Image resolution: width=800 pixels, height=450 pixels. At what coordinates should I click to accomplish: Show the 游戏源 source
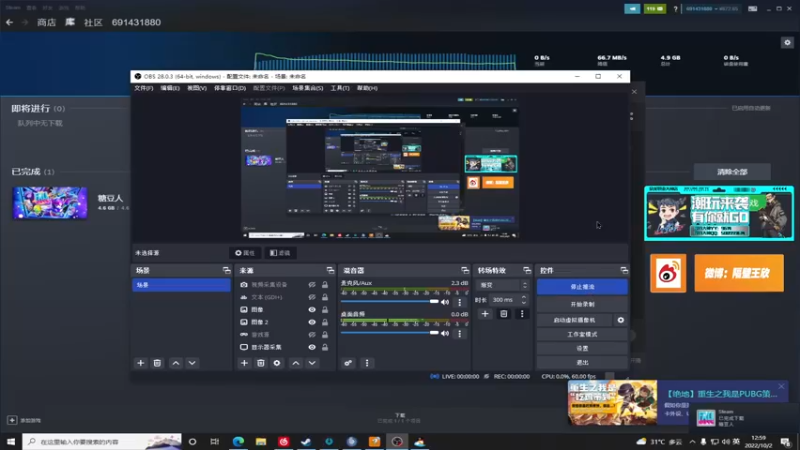[x=312, y=335]
